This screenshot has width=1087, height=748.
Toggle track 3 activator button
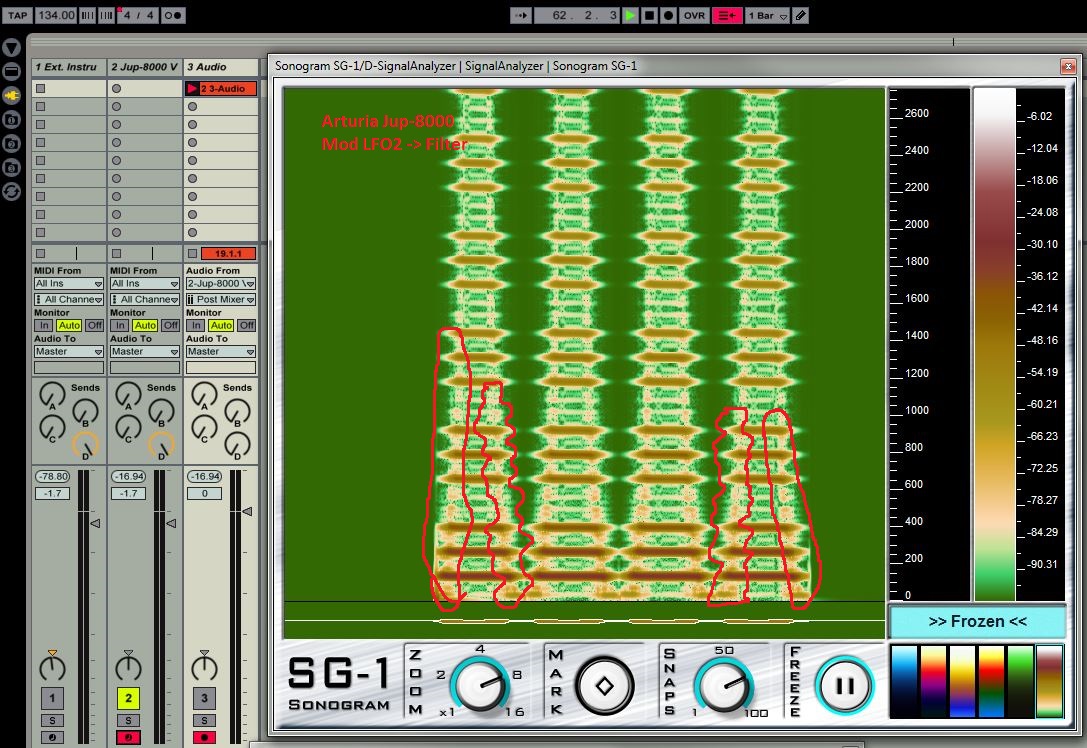click(x=205, y=698)
